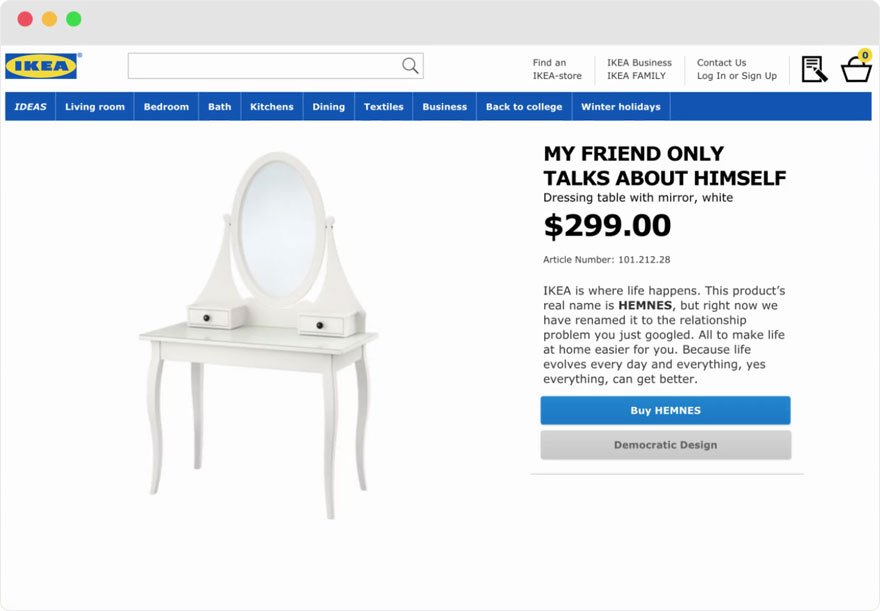Image resolution: width=880 pixels, height=611 pixels.
Task: Open the IKEA FAMILY link
Action: pyautogui.click(x=636, y=76)
